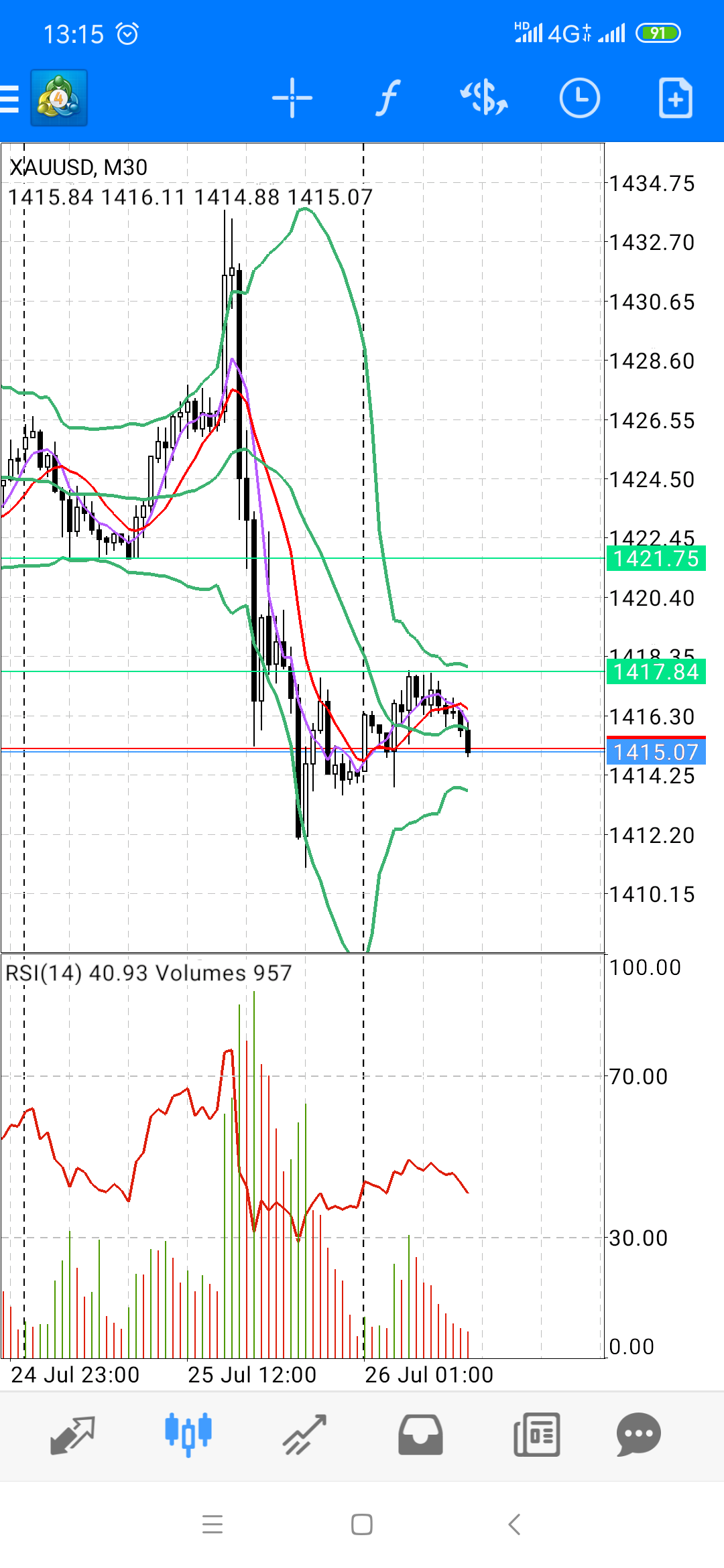Open the Chat messages tab
The width and height of the screenshot is (724, 1568).
point(639,1435)
